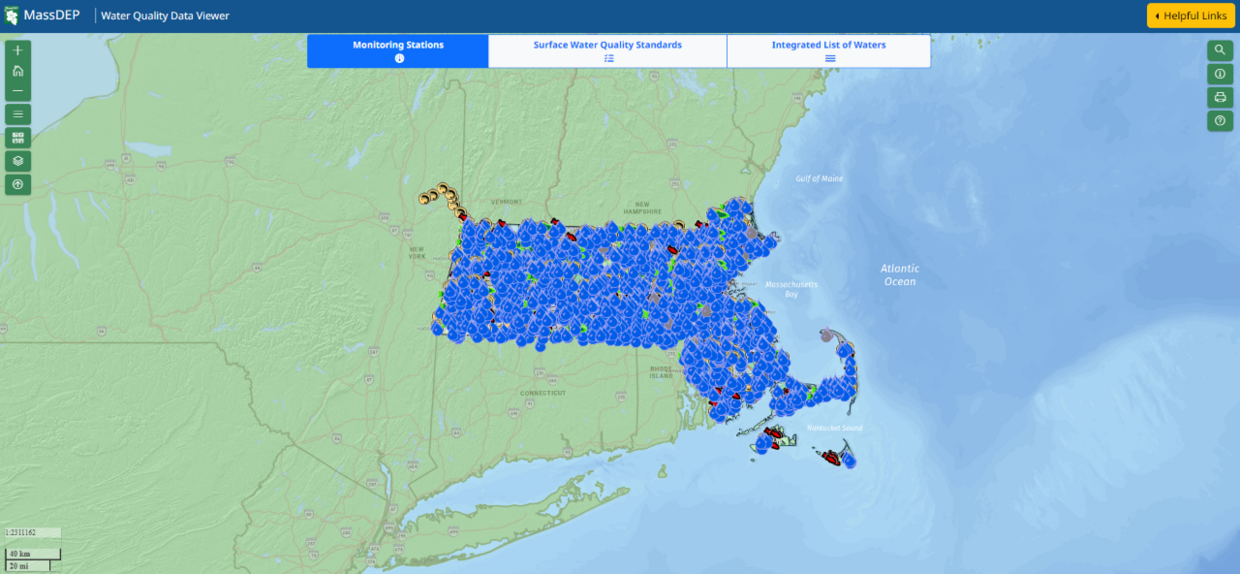Show the information panel
The height and width of the screenshot is (574, 1240).
(1219, 74)
